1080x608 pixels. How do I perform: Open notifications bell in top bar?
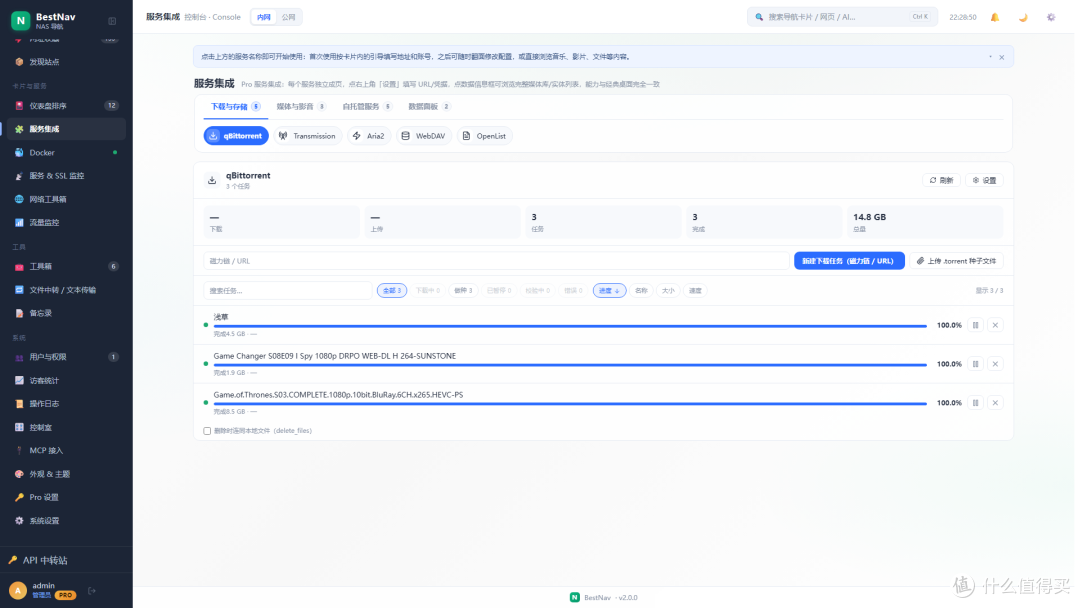click(995, 17)
